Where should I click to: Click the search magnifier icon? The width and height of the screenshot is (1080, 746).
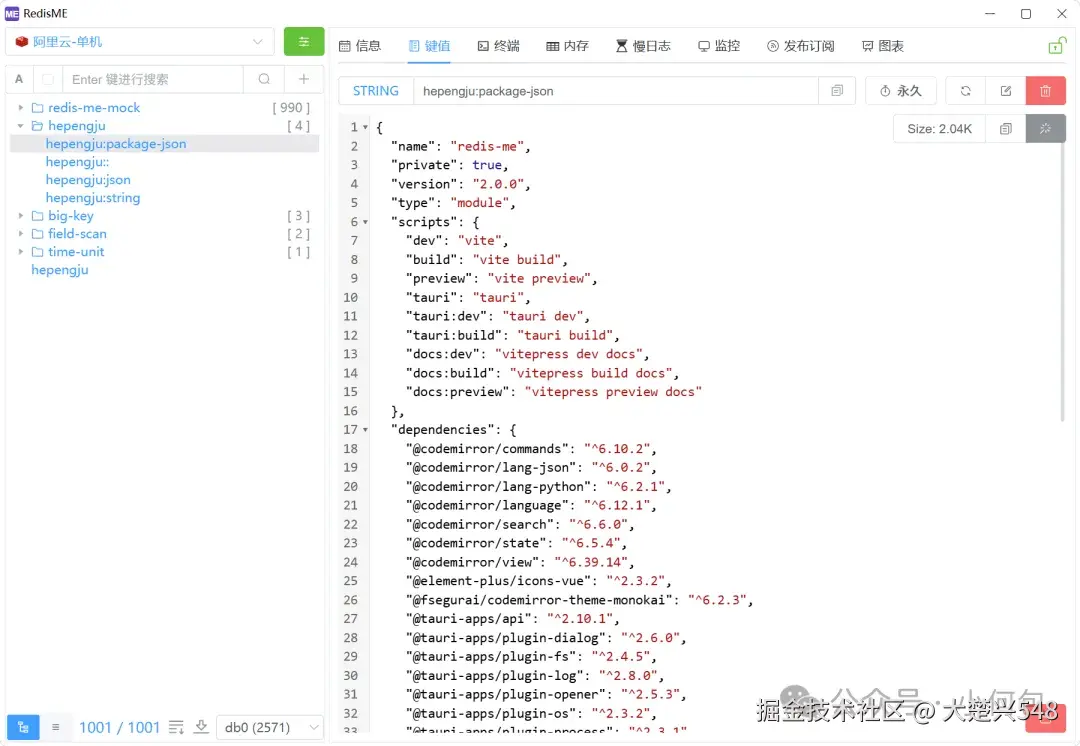pos(264,79)
